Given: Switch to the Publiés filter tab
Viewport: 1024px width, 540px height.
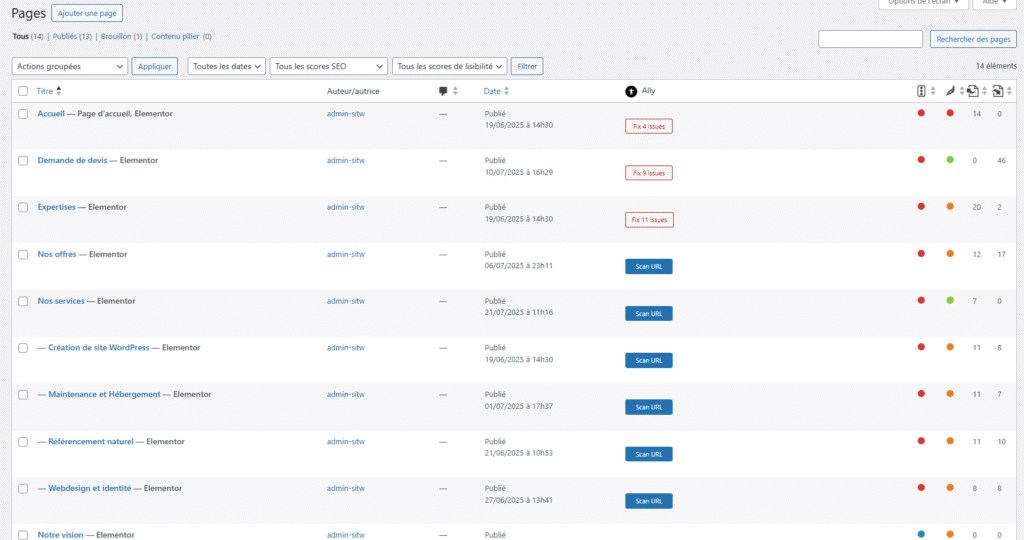Looking at the screenshot, I should 71,36.
